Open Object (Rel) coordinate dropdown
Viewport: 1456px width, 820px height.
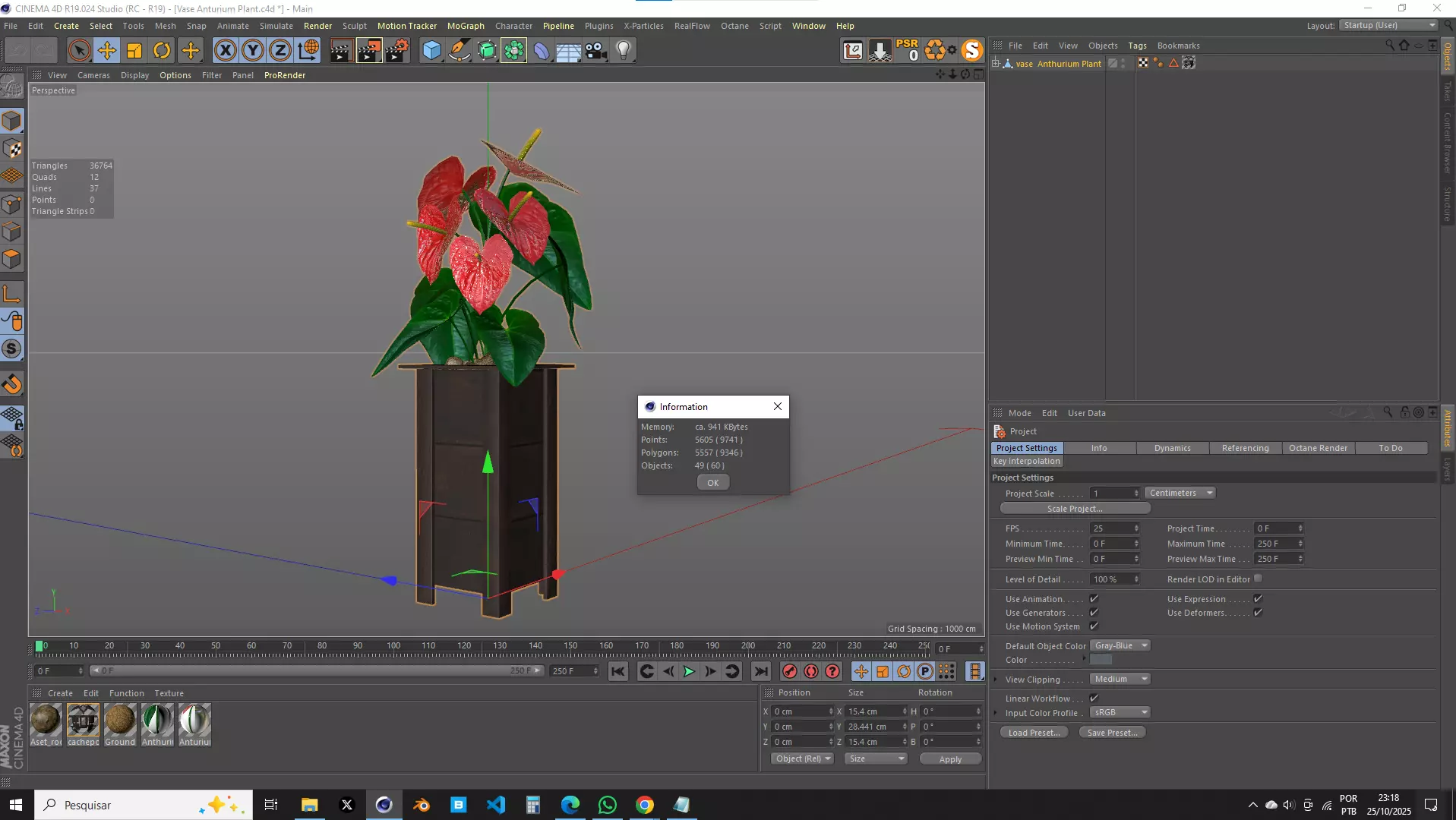[x=803, y=758]
